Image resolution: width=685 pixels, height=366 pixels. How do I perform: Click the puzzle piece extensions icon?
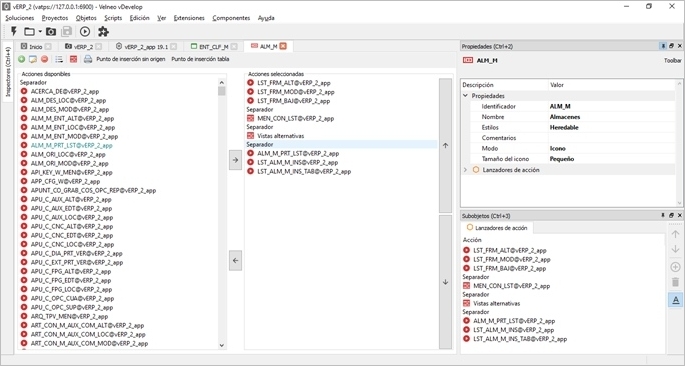(x=103, y=31)
